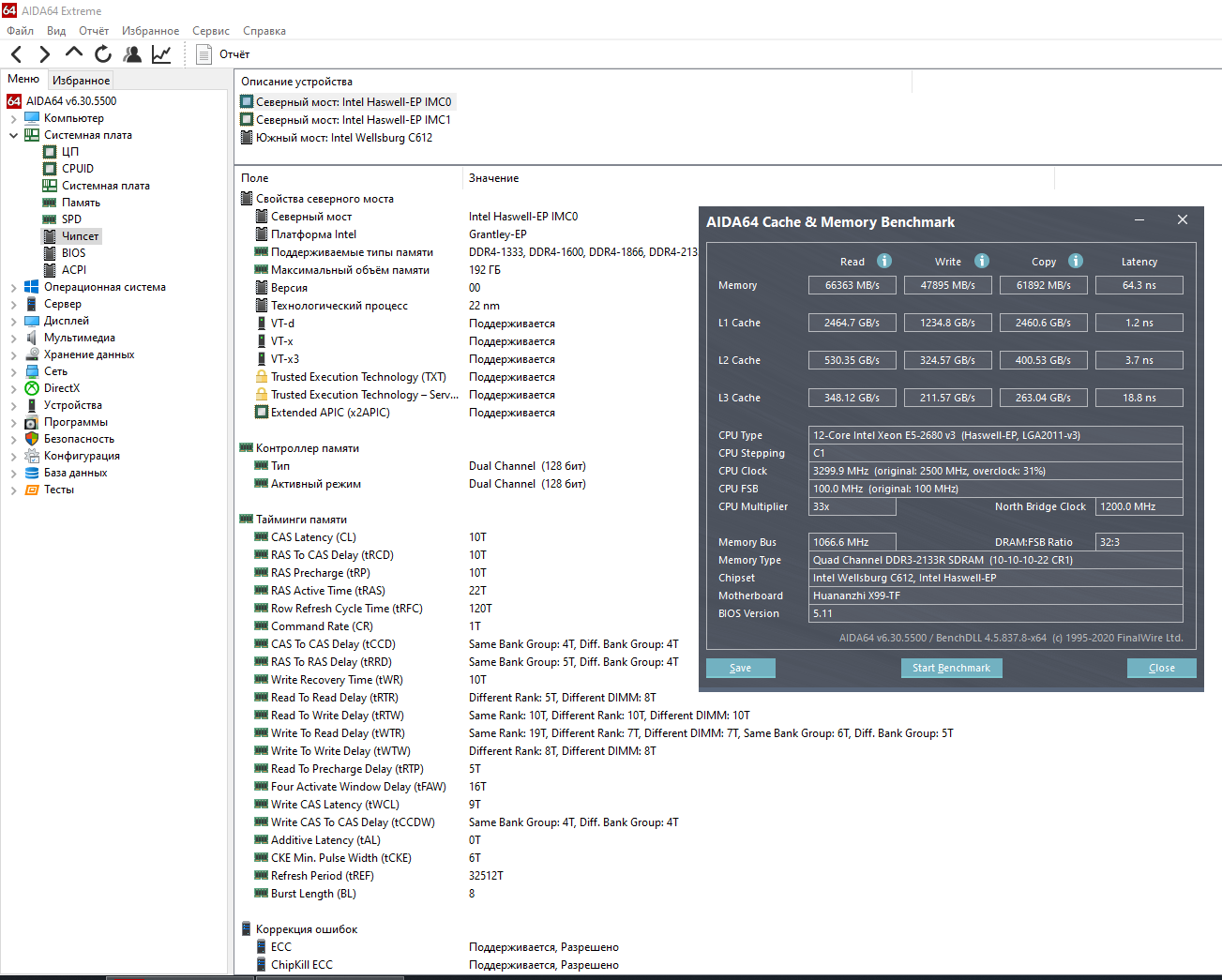Expand the Дисплей tree node
Viewport: 1222px width, 980px height.
13,321
